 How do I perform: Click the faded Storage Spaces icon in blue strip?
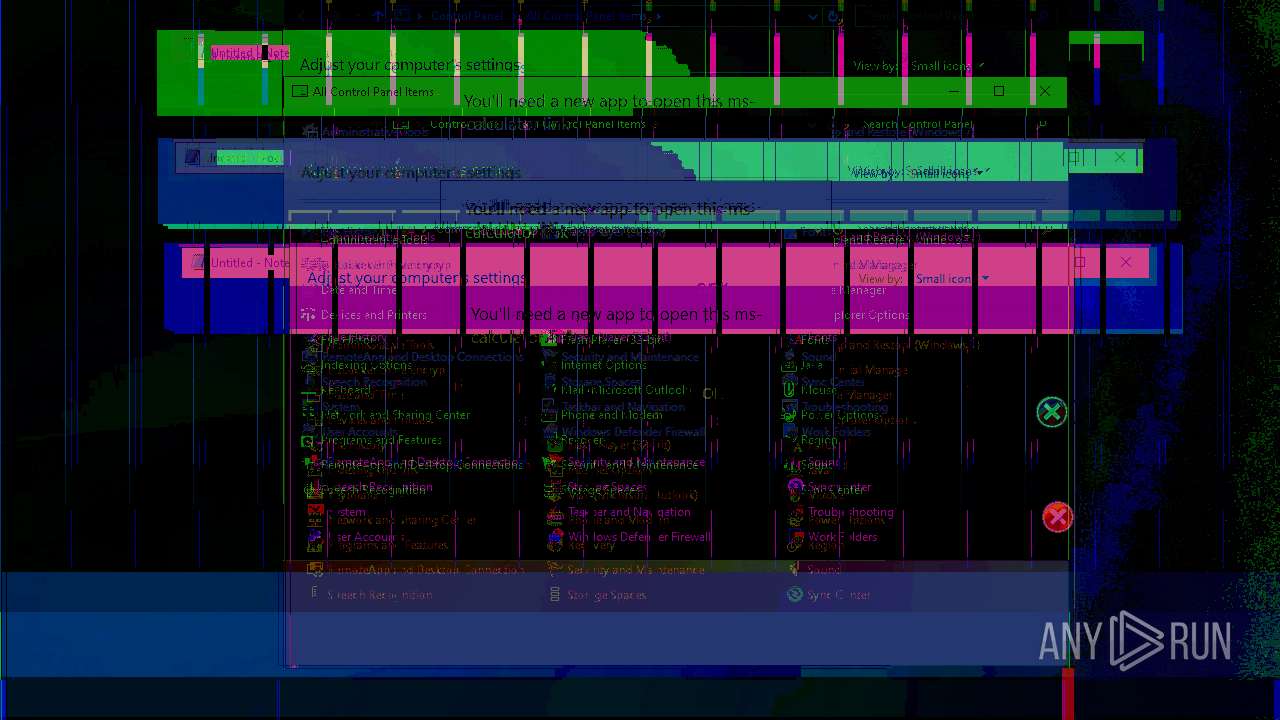[555, 595]
